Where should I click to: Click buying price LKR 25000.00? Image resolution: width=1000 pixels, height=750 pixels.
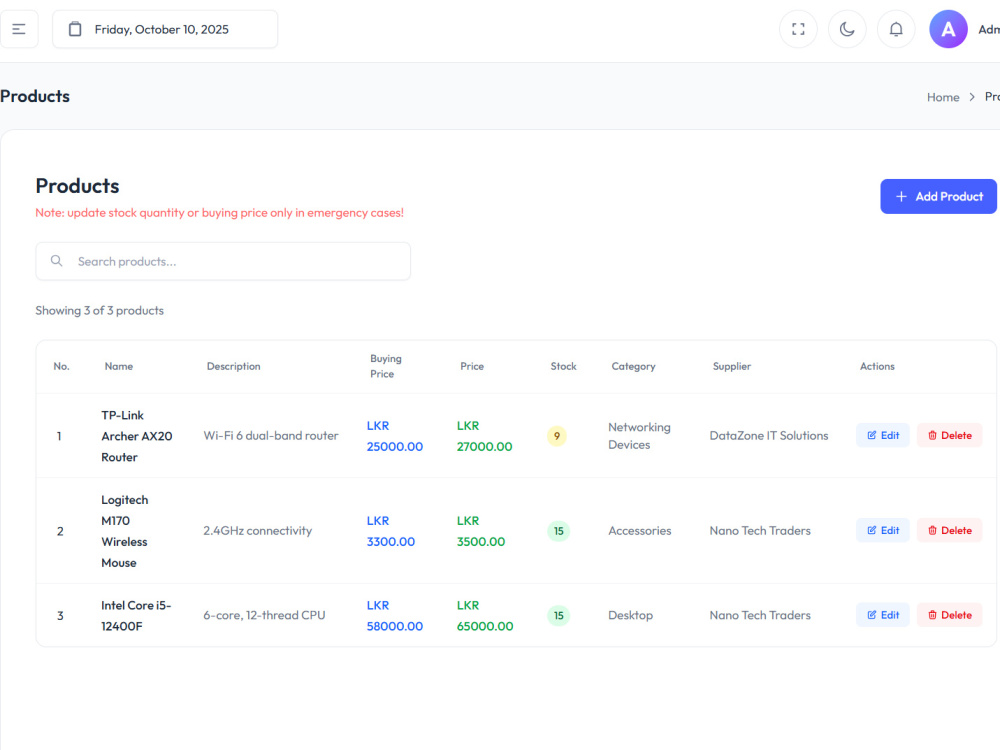(395, 436)
